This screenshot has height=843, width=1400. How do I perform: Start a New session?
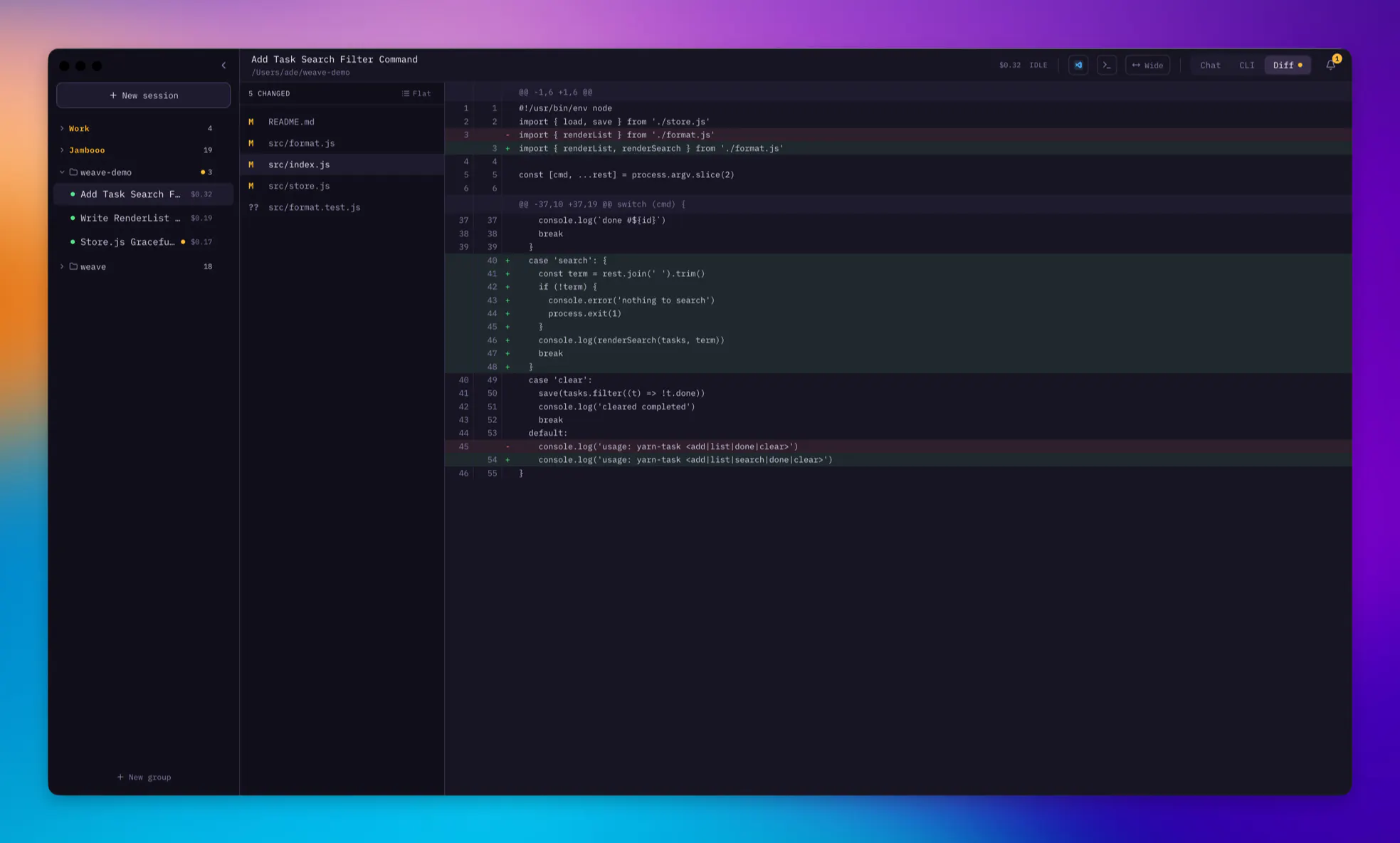click(144, 95)
